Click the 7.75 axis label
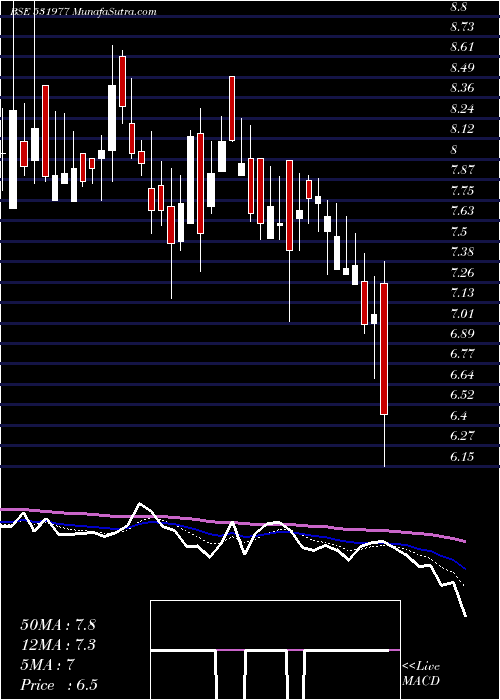This screenshot has width=500, height=700. (462, 191)
